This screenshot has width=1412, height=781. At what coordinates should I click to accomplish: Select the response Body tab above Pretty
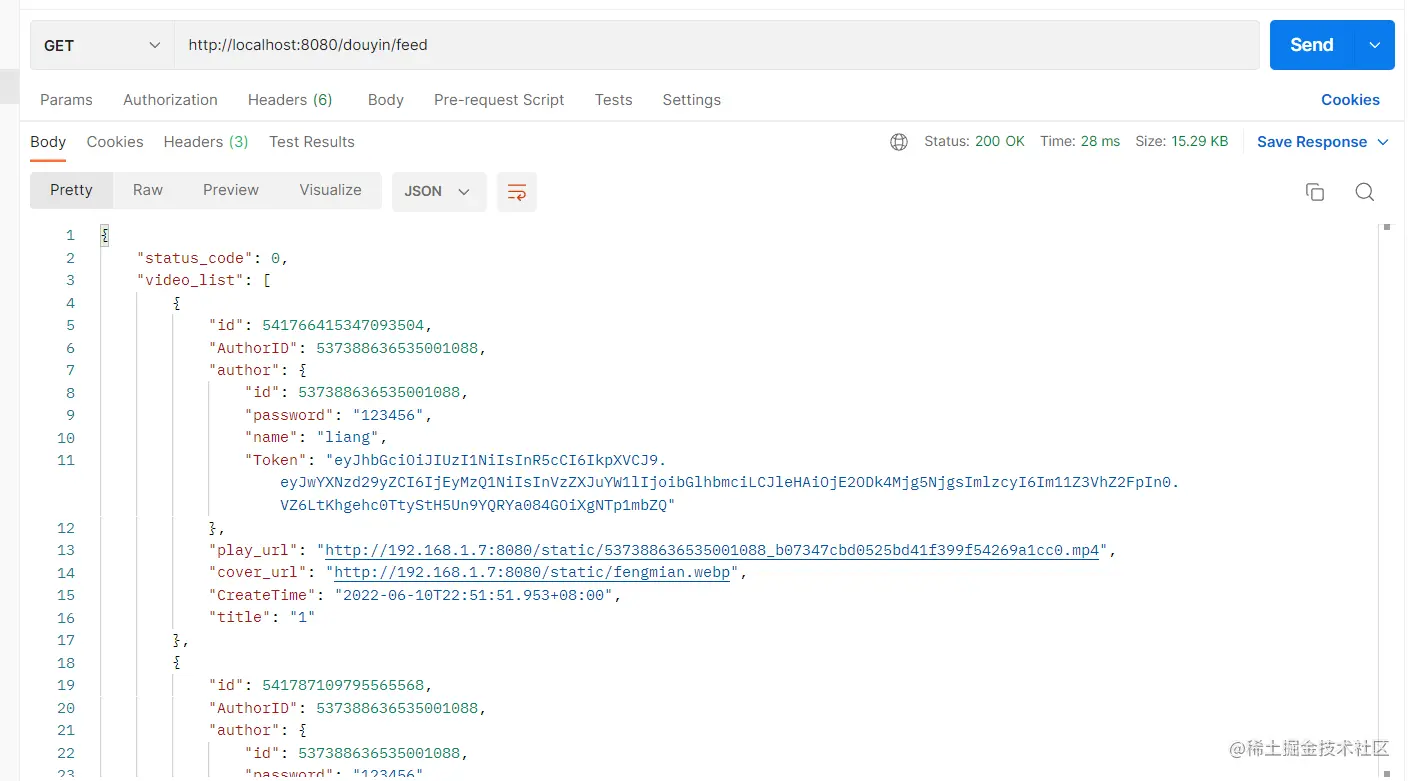48,142
